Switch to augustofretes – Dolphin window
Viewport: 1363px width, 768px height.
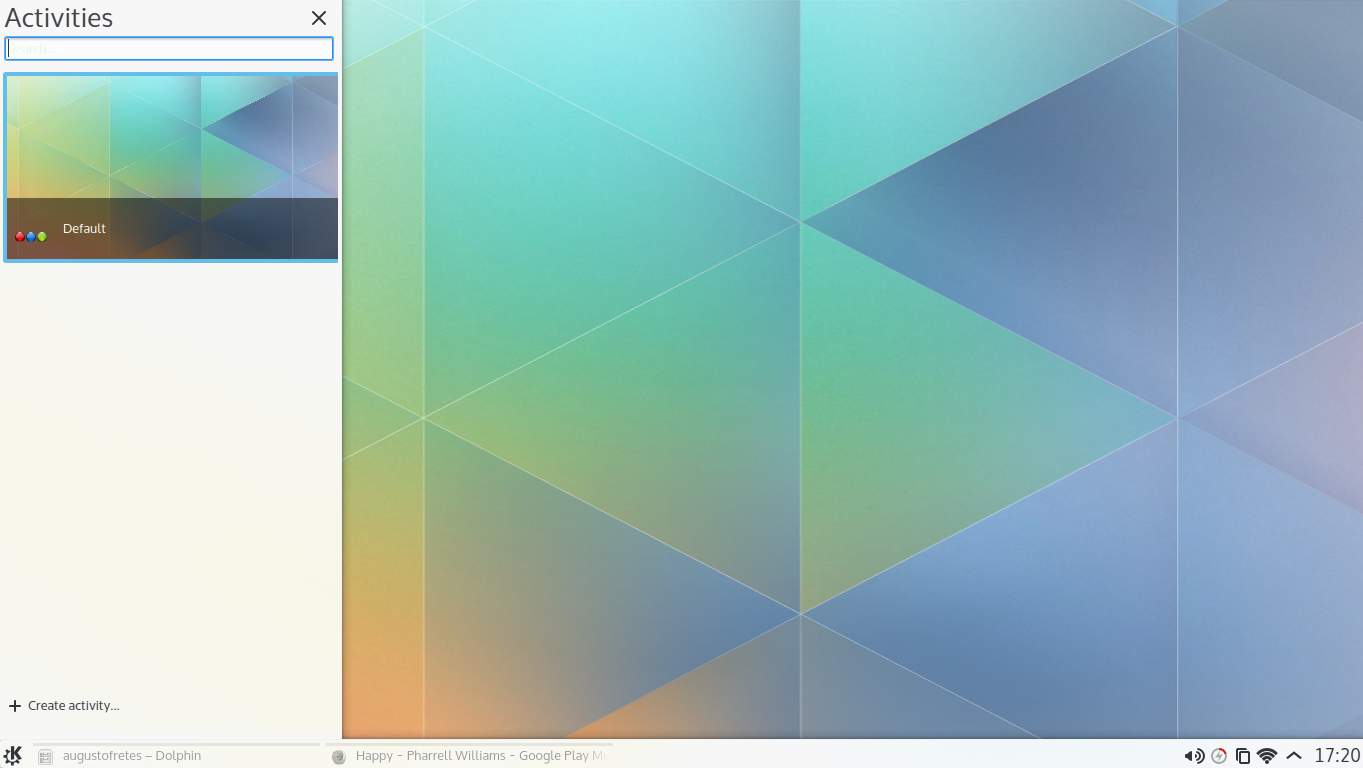177,756
